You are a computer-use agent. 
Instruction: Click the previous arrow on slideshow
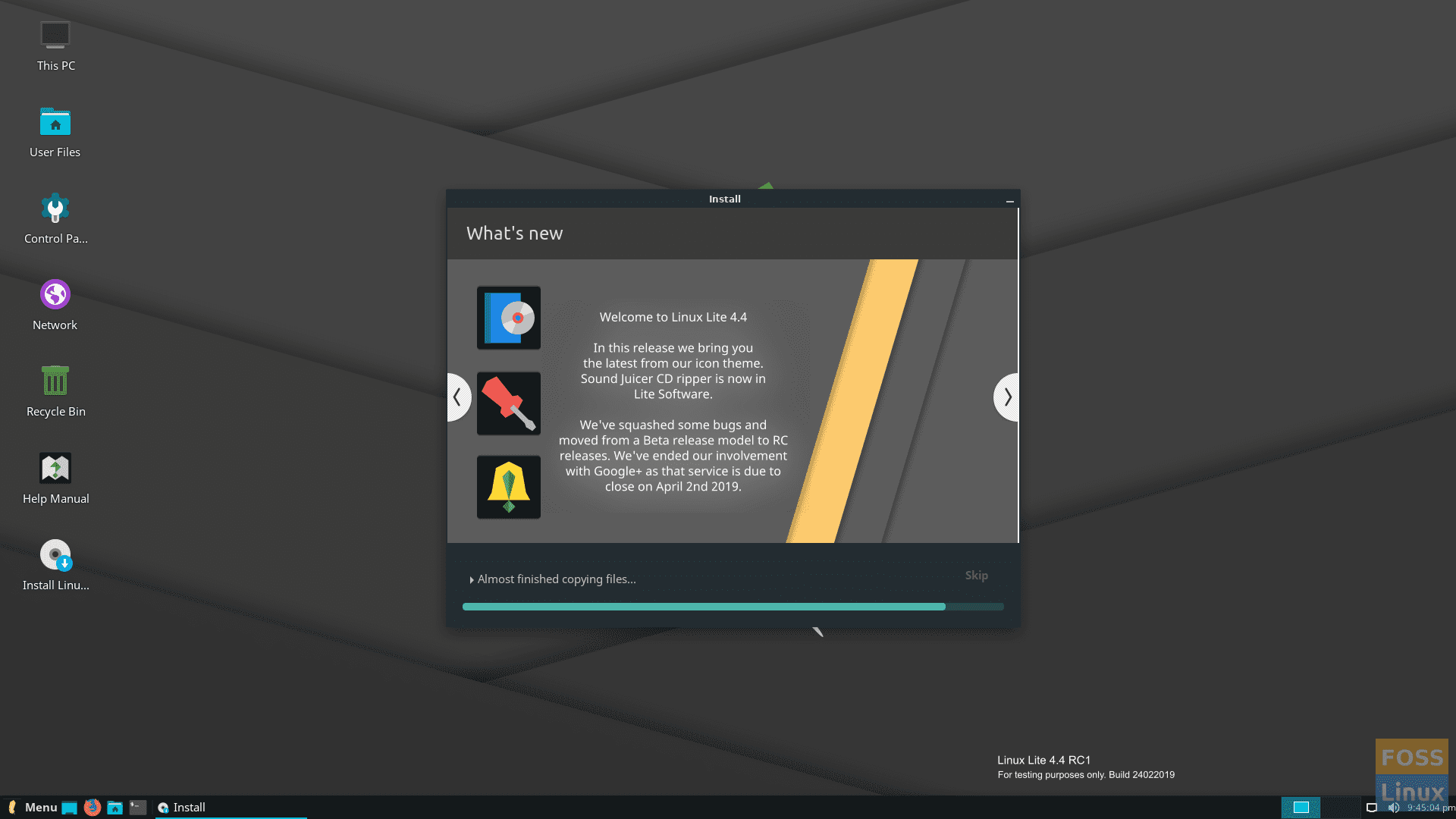[x=458, y=396]
